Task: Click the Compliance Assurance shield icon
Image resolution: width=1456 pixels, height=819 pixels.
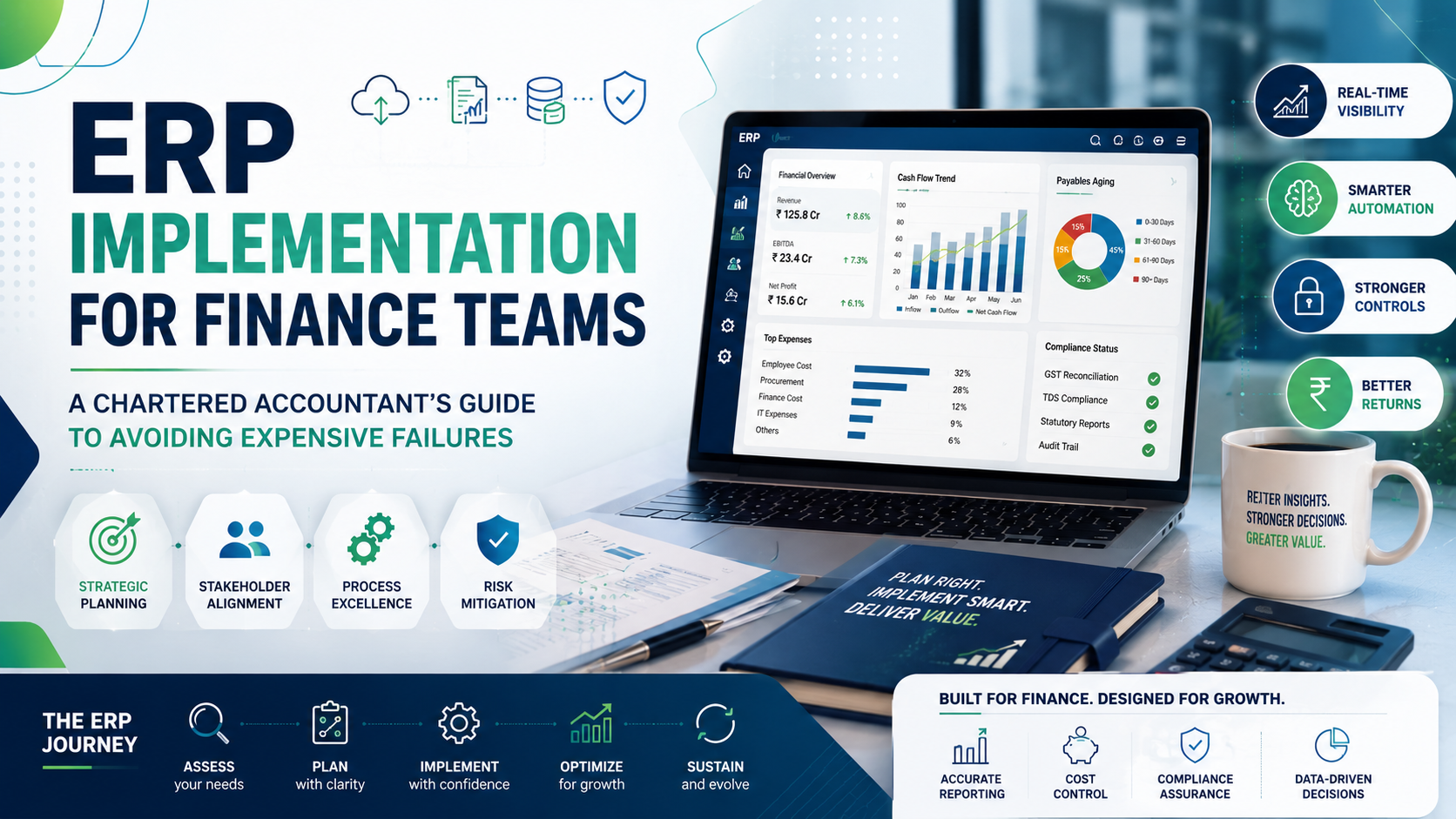Action: 1195,745
